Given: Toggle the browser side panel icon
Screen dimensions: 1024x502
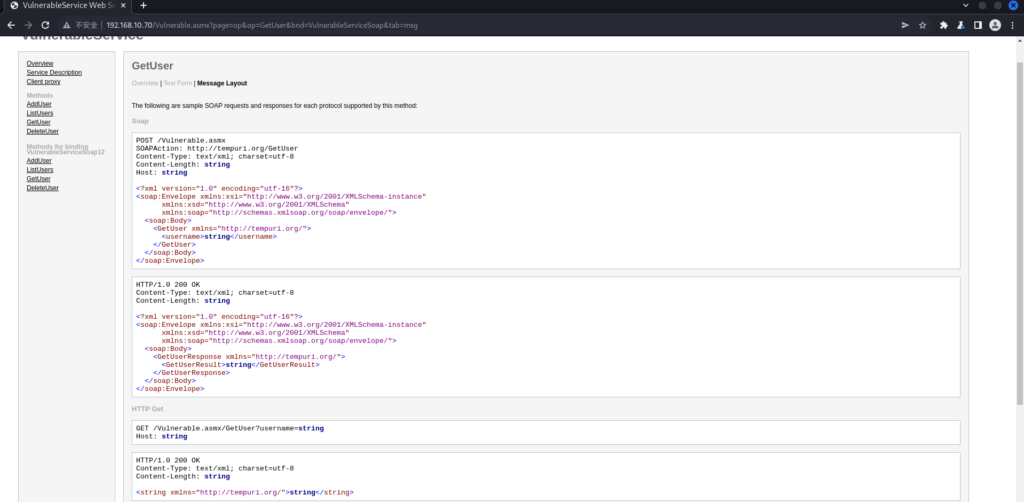Looking at the screenshot, I should (x=978, y=25).
